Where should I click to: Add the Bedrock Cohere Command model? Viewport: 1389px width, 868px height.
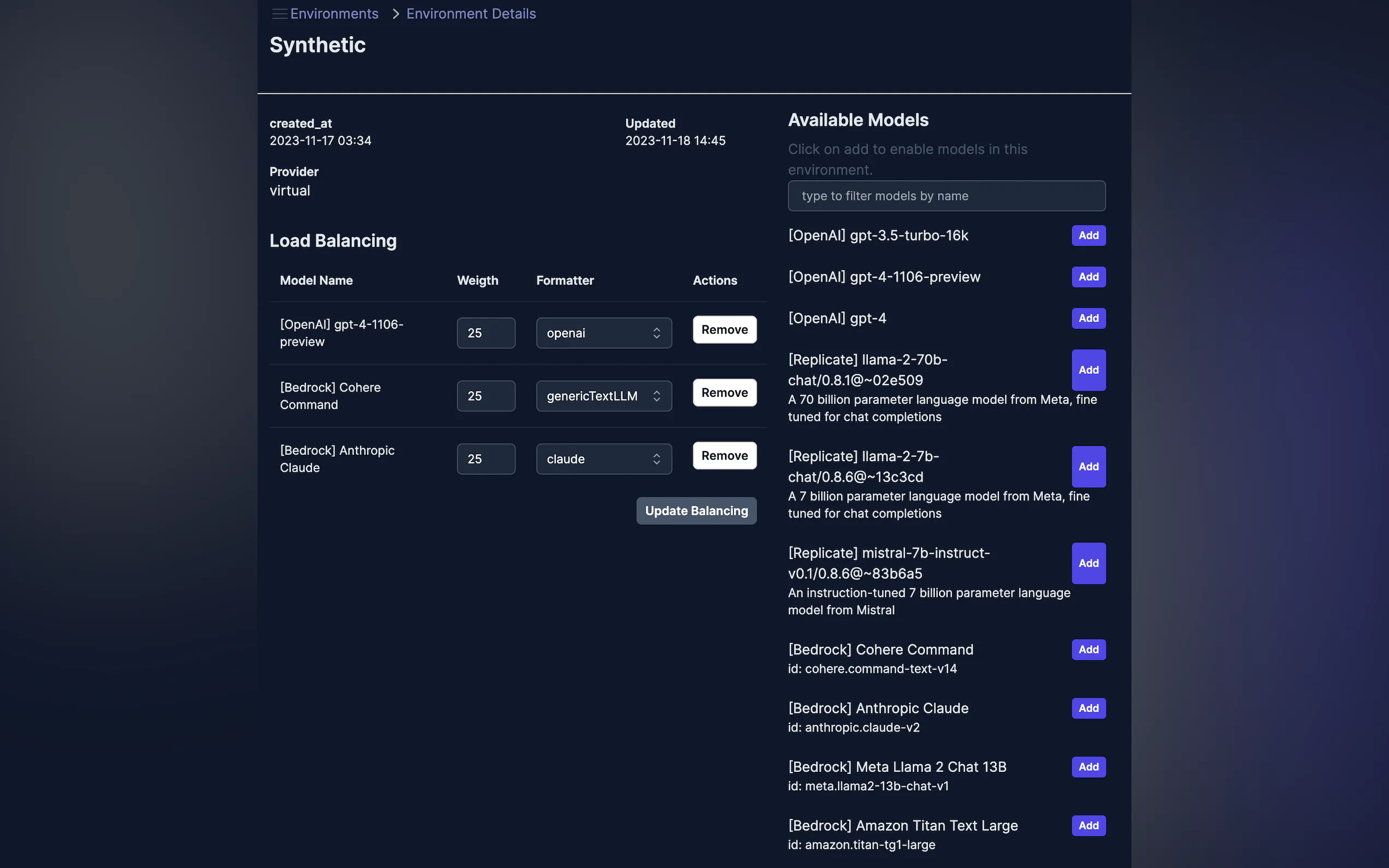(x=1088, y=649)
